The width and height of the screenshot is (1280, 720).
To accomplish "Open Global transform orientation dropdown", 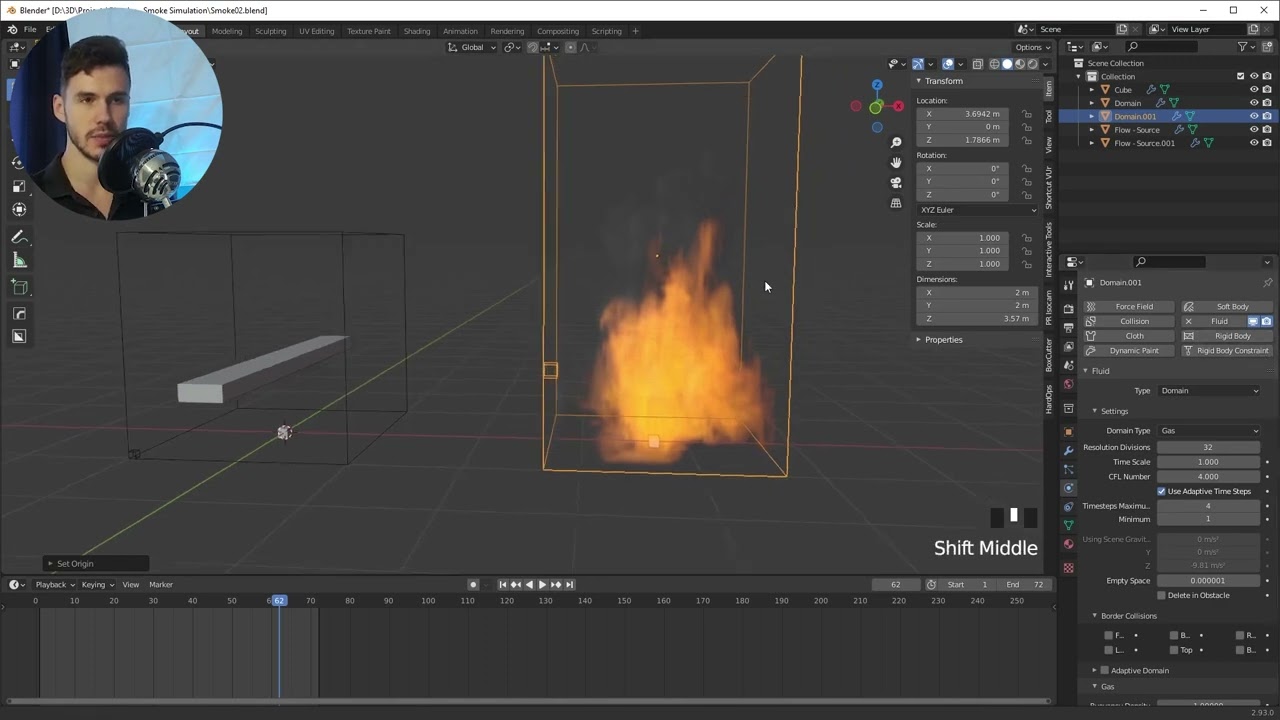I will pyautogui.click(x=471, y=47).
